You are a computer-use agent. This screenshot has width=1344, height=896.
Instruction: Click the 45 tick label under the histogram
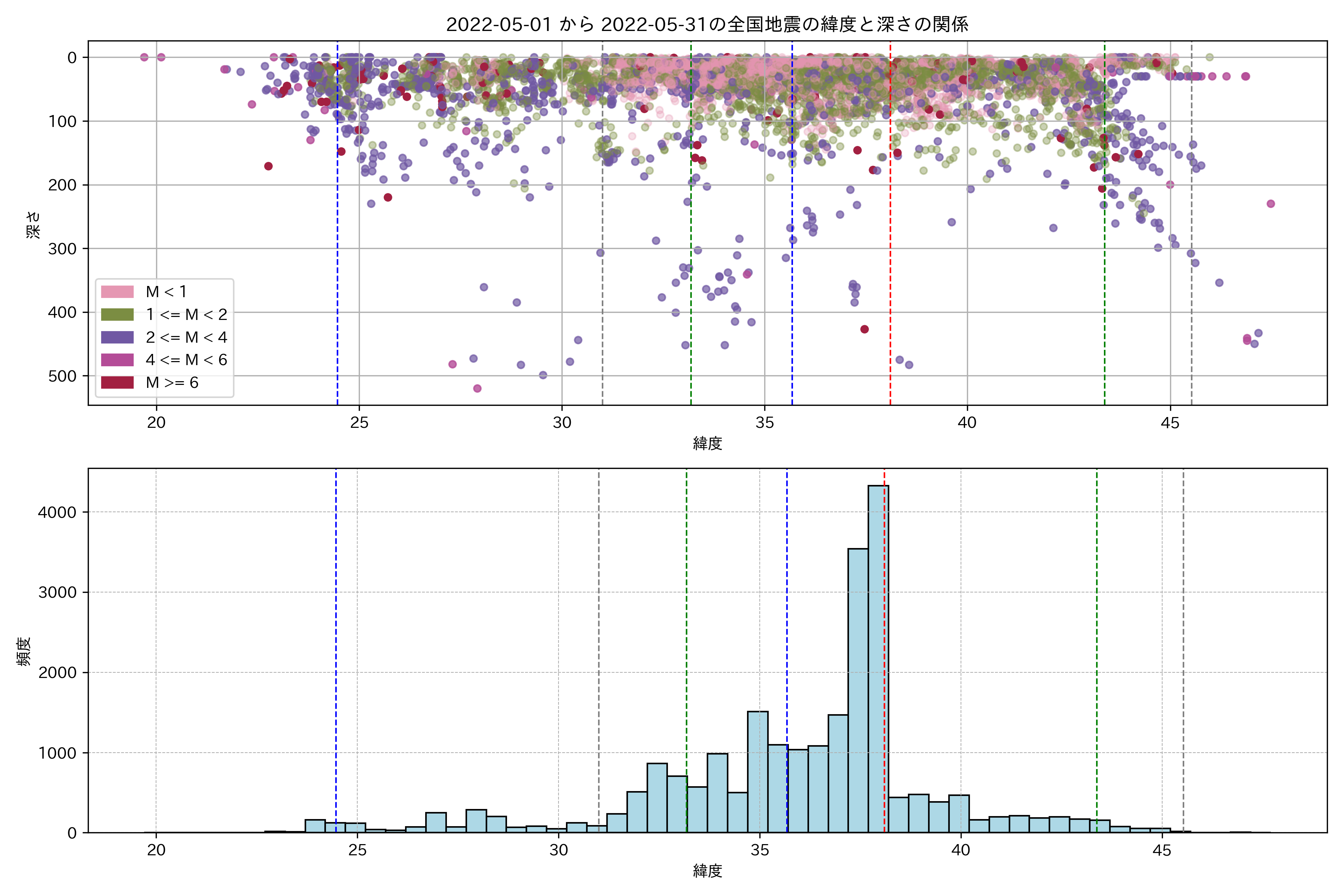[1162, 850]
